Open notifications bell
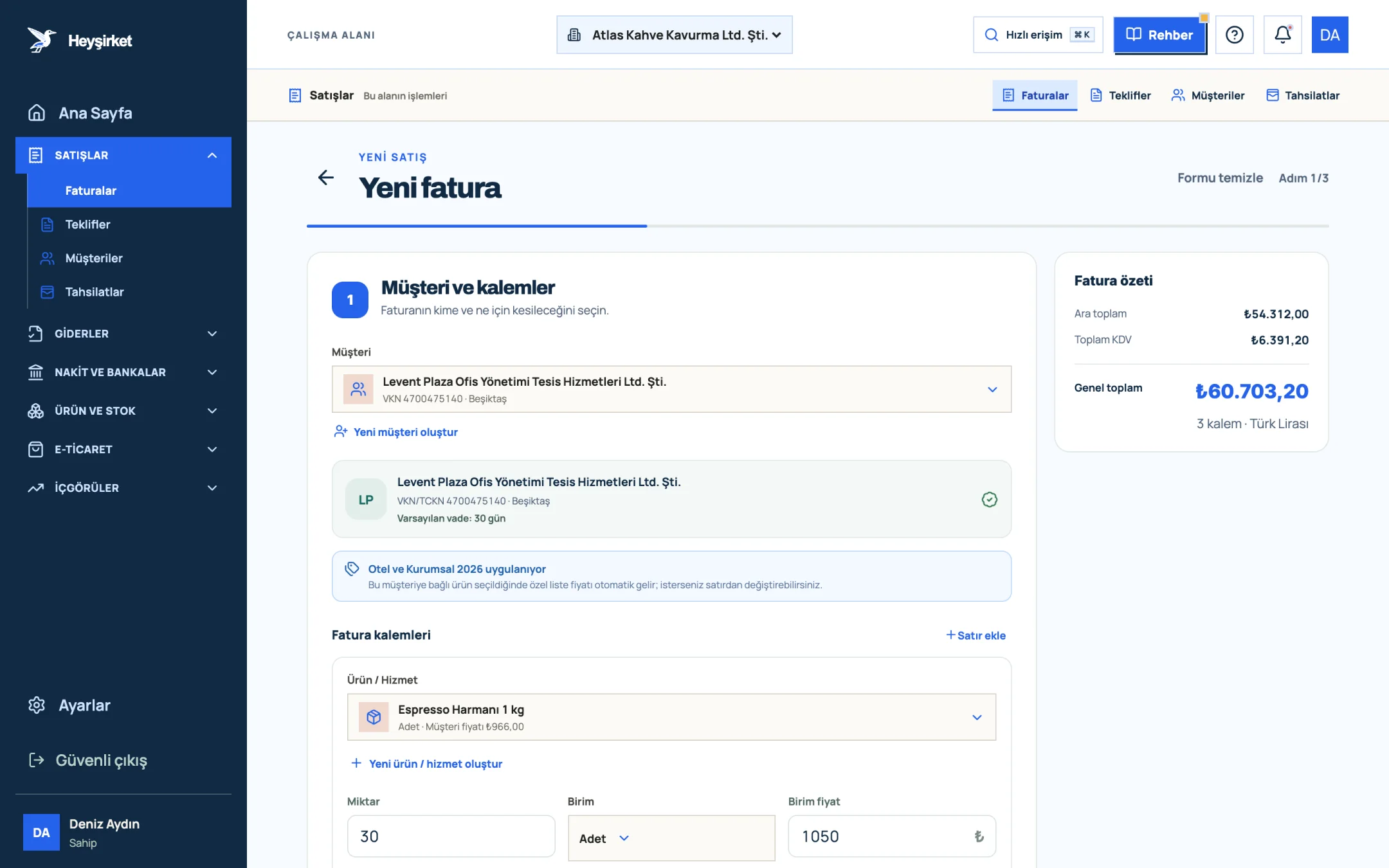 [x=1282, y=35]
